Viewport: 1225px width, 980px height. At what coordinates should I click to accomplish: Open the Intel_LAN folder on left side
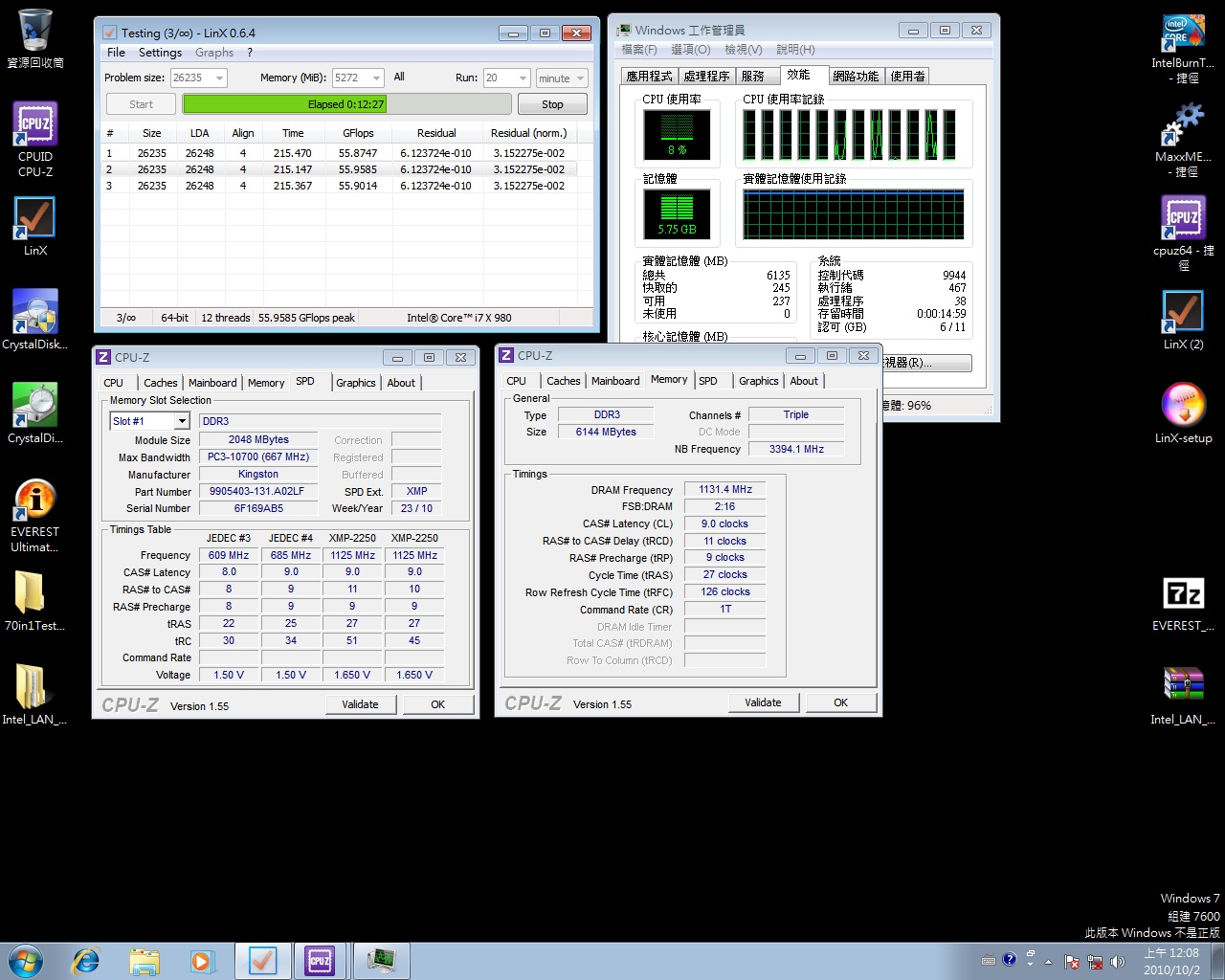34,695
